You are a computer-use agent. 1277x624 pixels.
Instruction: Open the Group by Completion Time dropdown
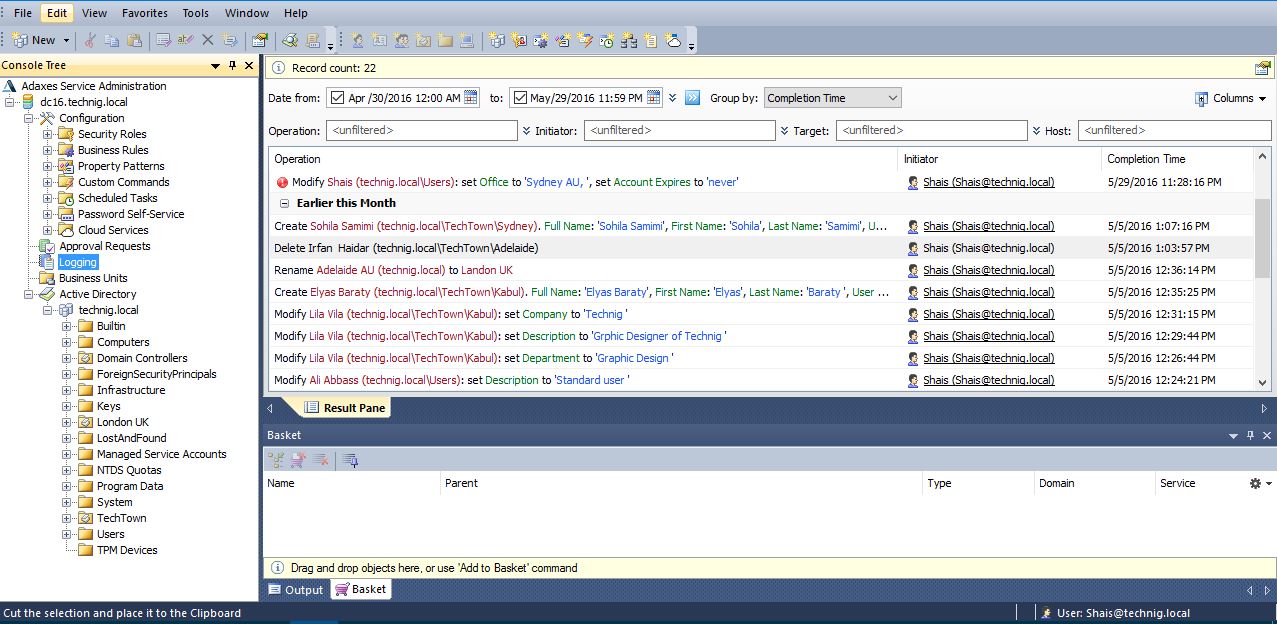coord(832,98)
